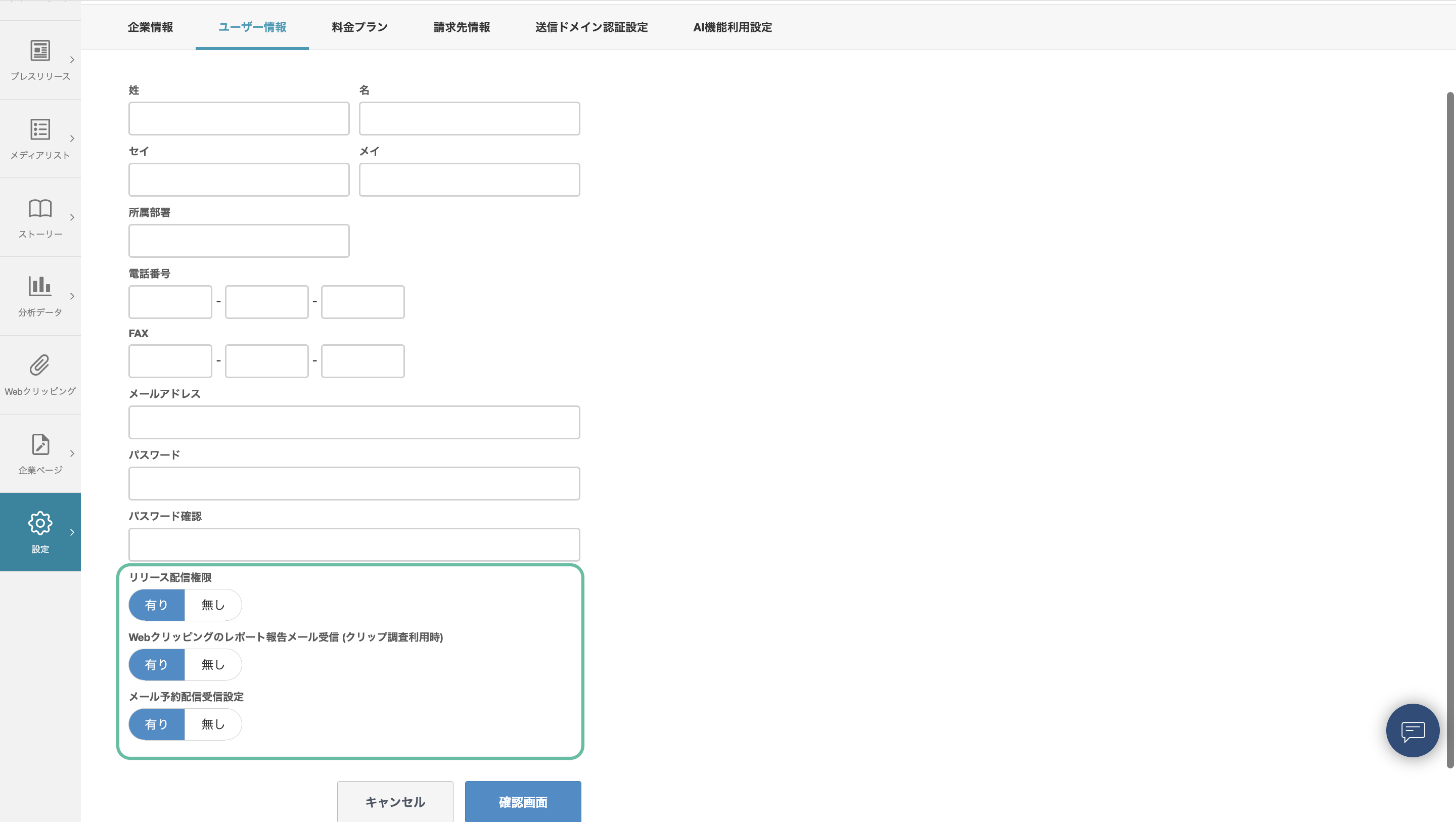Open the AI機能利用設定 tab
Screen dimensions: 1456x822
coord(732,27)
